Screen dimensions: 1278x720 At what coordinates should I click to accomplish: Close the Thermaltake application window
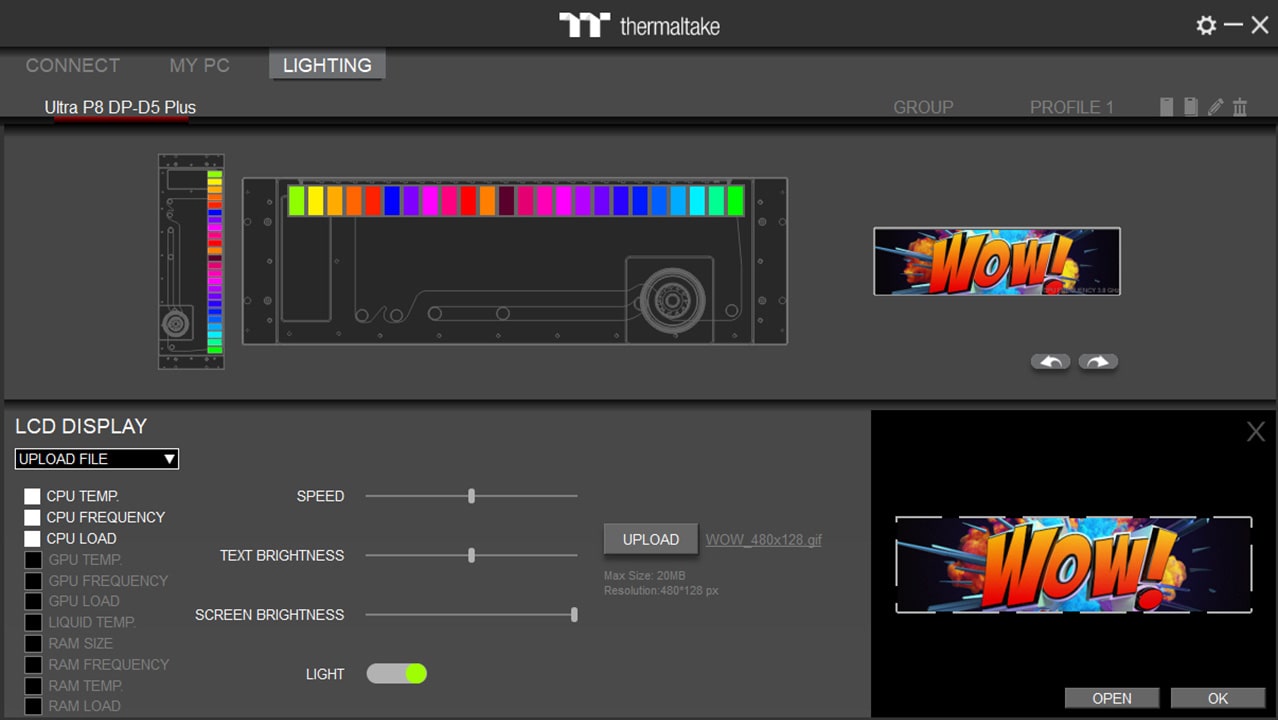tap(1260, 25)
